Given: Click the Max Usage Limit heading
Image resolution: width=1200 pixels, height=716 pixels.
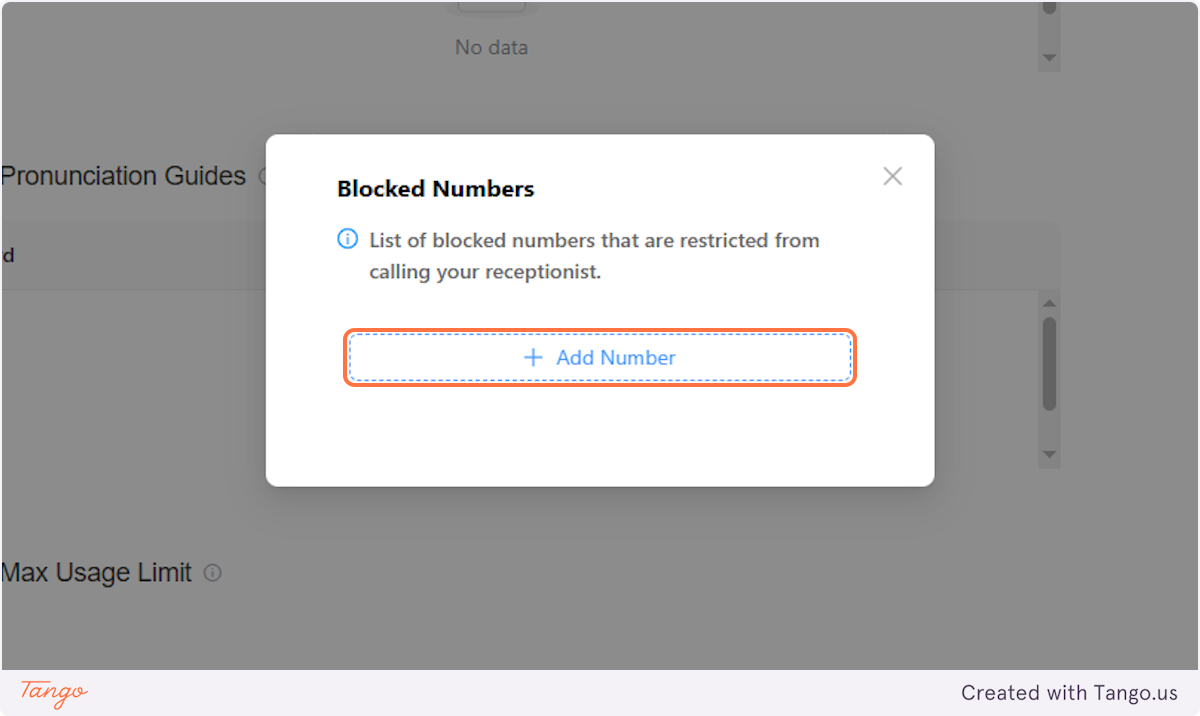Looking at the screenshot, I should (x=95, y=573).
